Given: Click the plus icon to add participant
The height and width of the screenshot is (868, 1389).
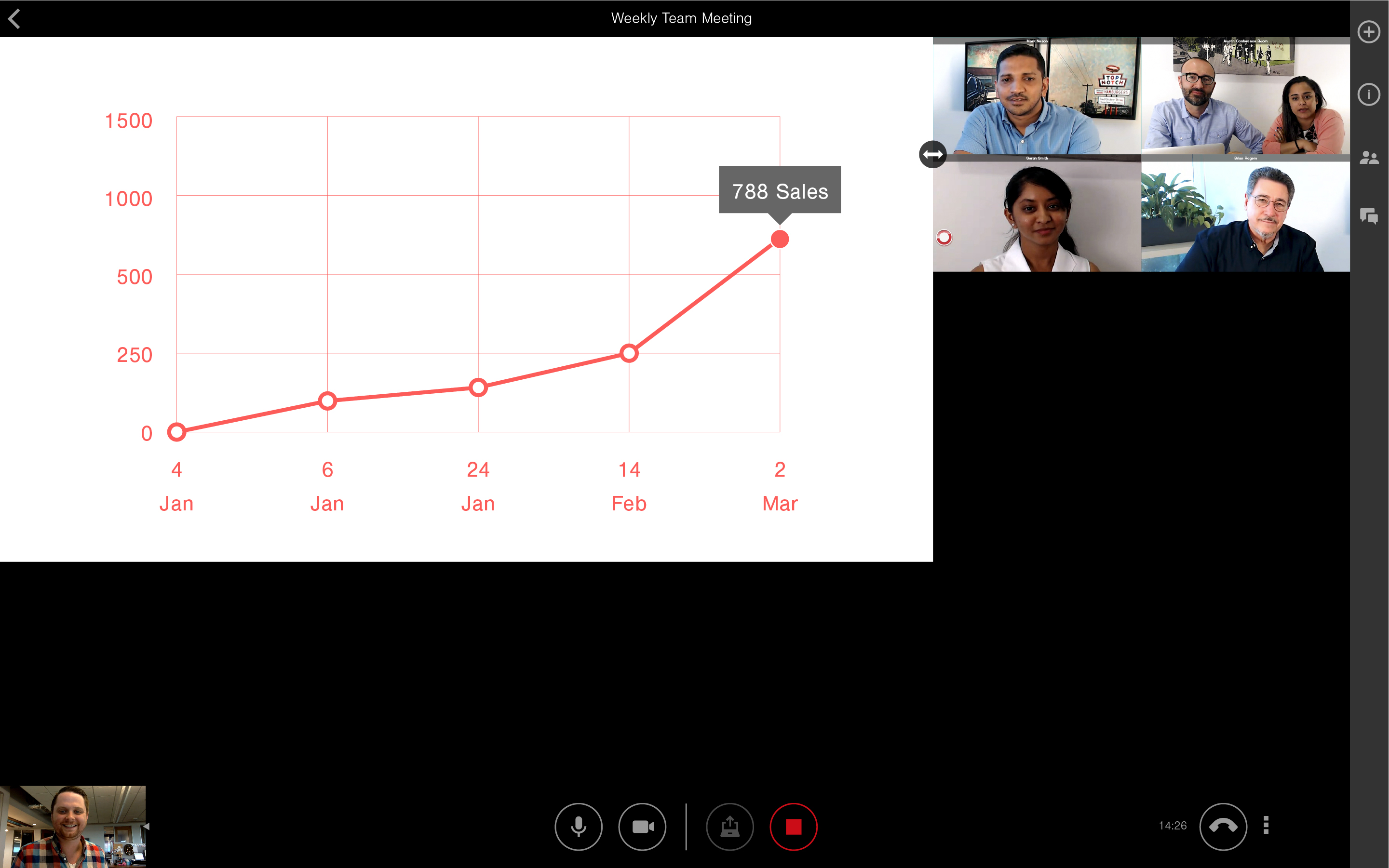Looking at the screenshot, I should pyautogui.click(x=1369, y=32).
